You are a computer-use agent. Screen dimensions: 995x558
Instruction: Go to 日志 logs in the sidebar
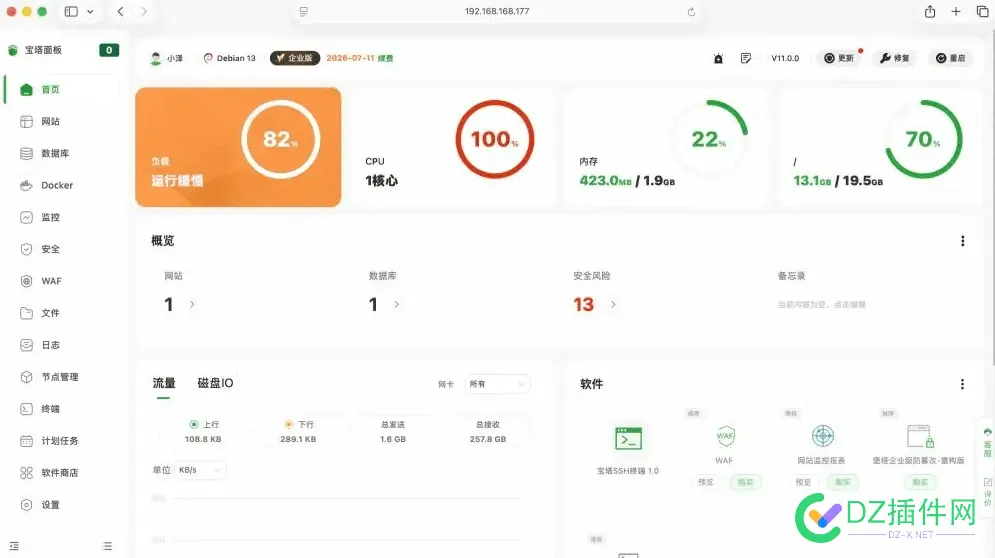pyautogui.click(x=39, y=345)
